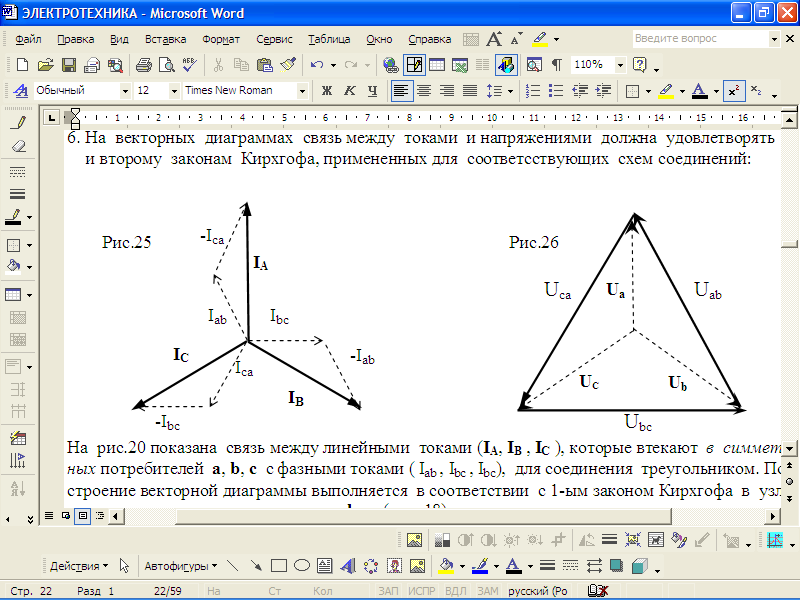
Task: Save the document with diskette icon
Action: click(68, 65)
